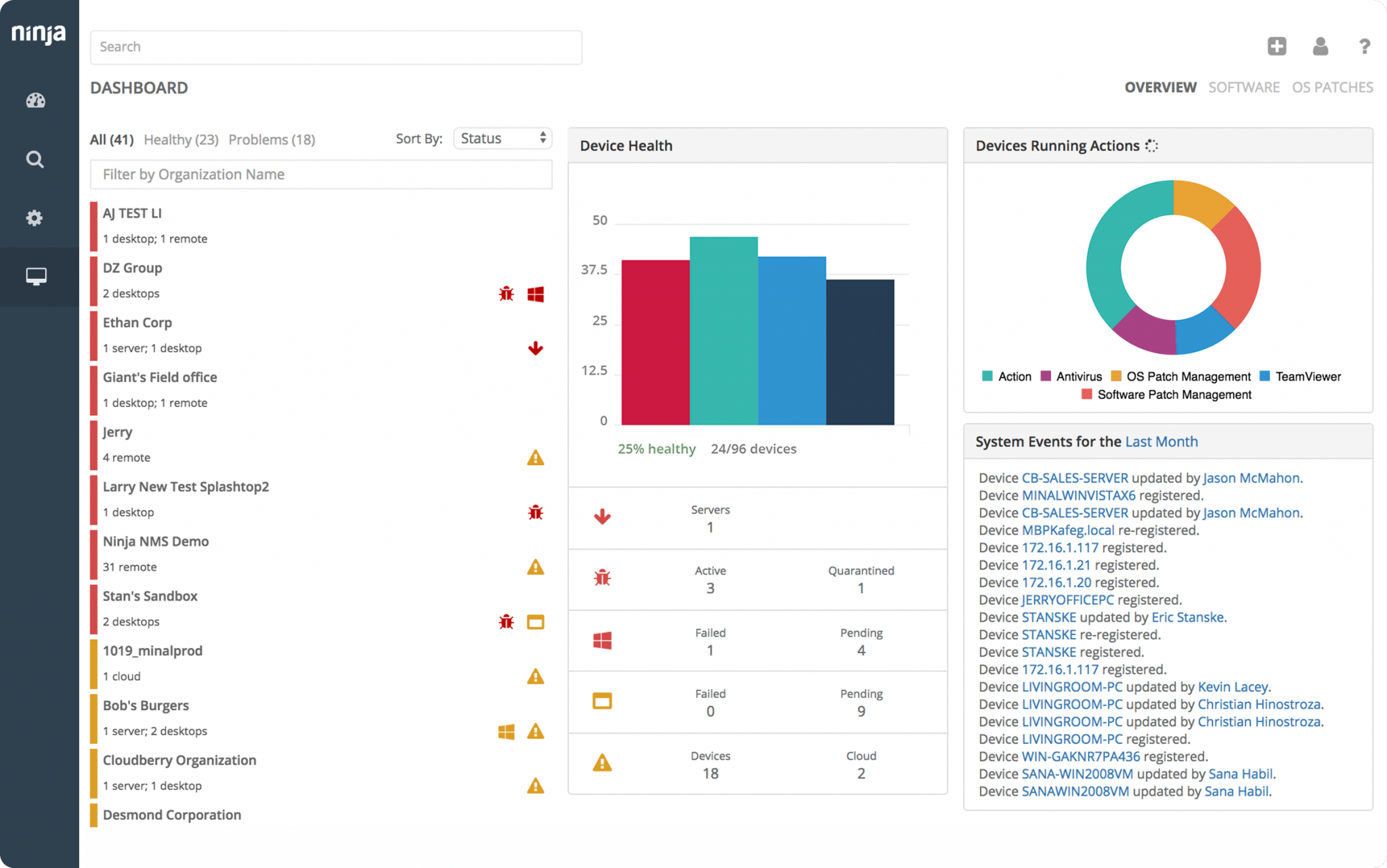
Task: Click the add (+) icon top right
Action: (1277, 46)
